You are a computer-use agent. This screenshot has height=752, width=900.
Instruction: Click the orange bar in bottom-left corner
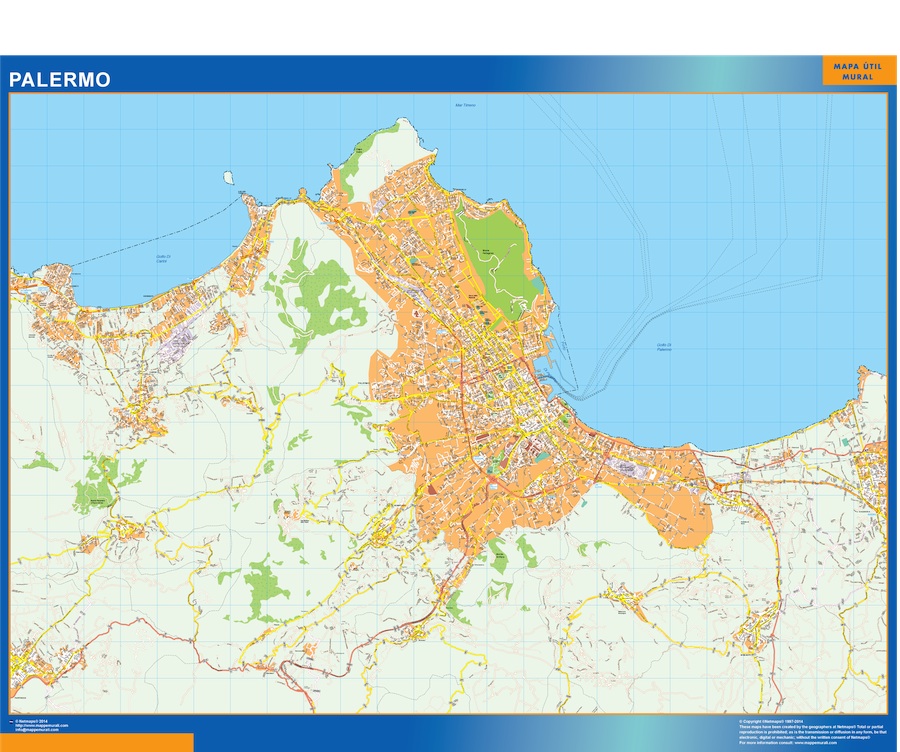click(97, 743)
